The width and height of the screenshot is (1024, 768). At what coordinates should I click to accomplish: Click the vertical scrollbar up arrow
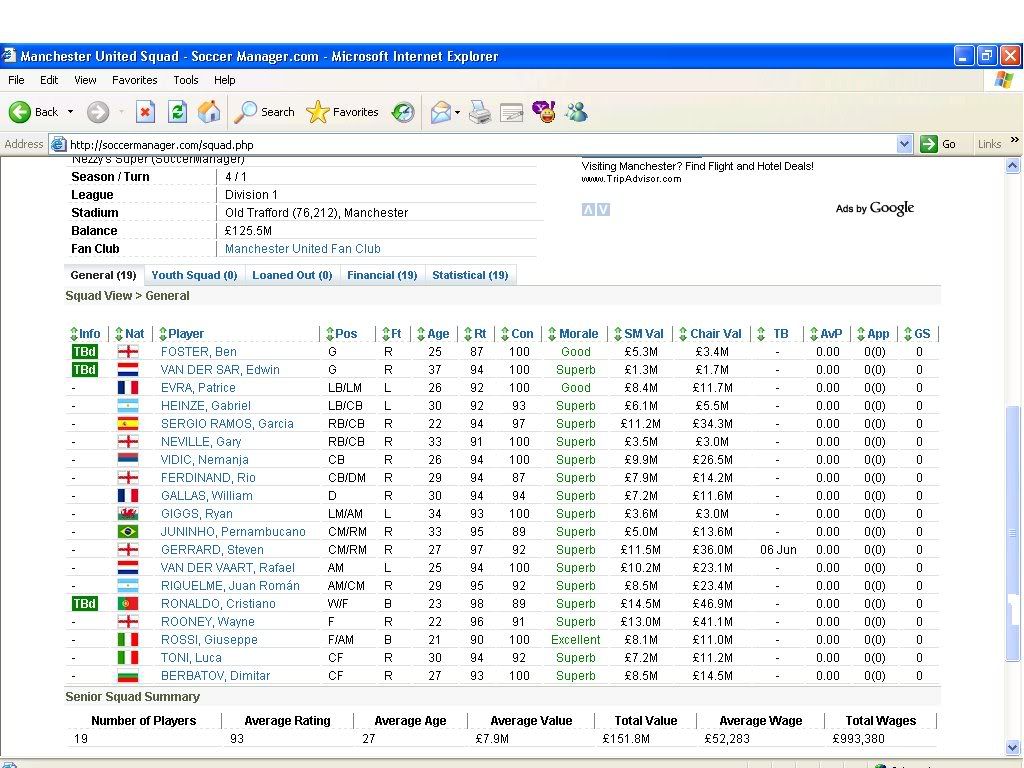[1012, 166]
